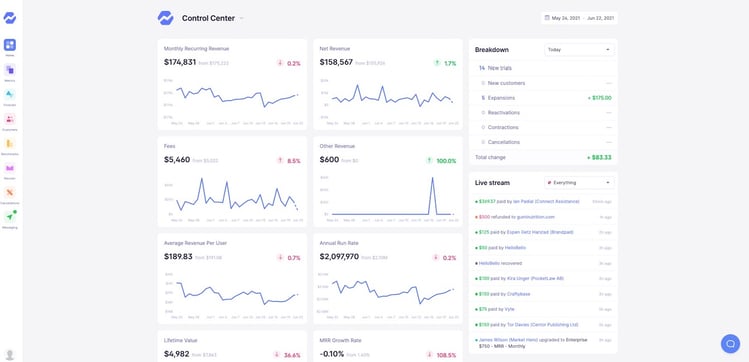Click the Monthly Recurring Revenue line chart
Screen dimensions: 749x362
[x=237, y=98]
